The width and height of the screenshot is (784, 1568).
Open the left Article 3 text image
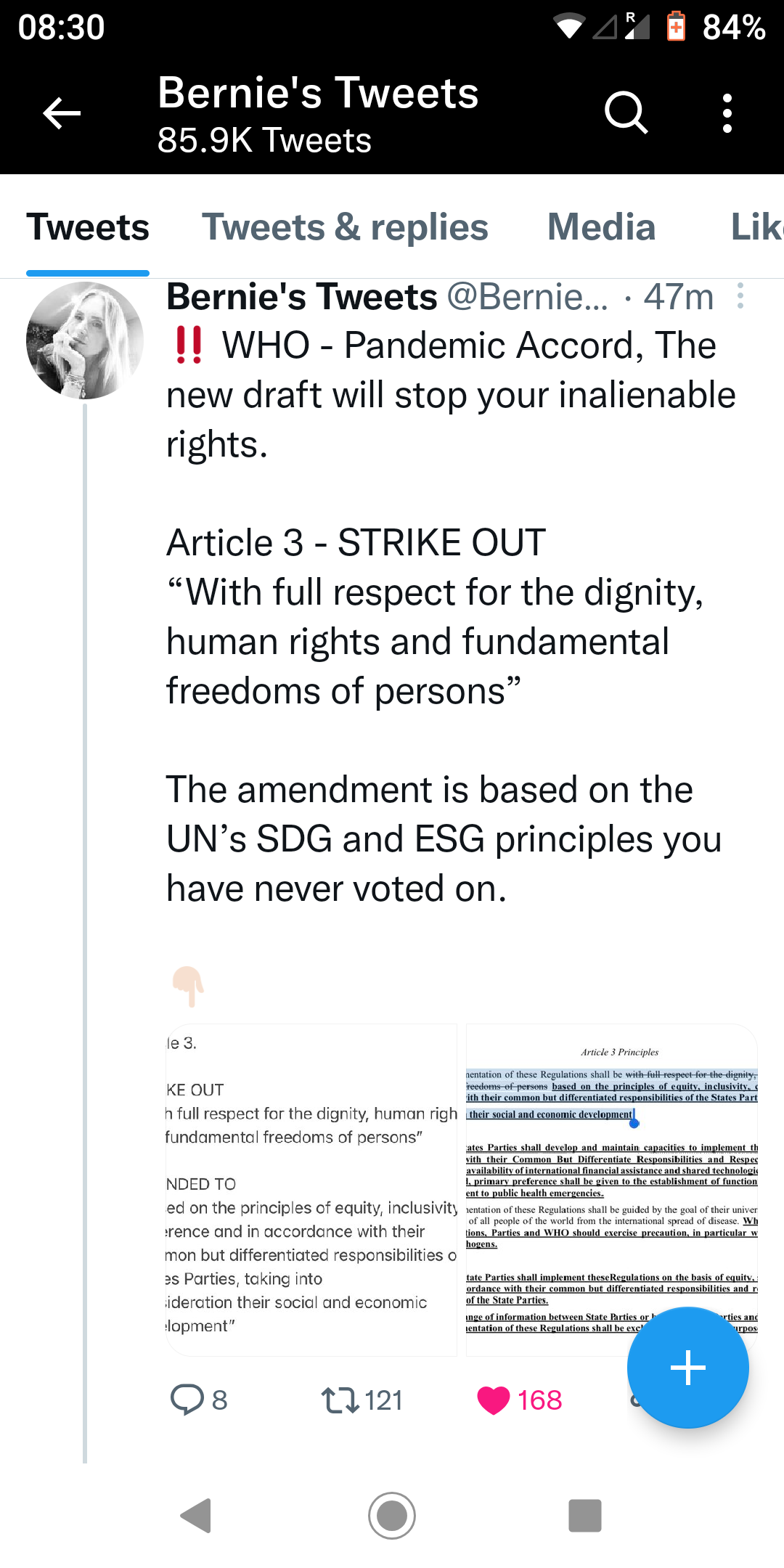(x=311, y=1189)
